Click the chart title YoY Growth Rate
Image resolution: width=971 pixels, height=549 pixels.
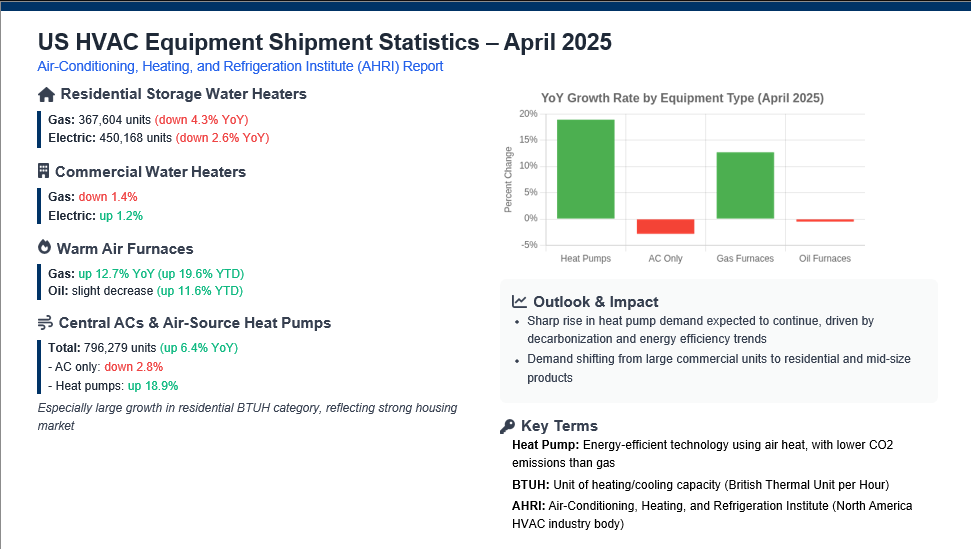point(682,98)
